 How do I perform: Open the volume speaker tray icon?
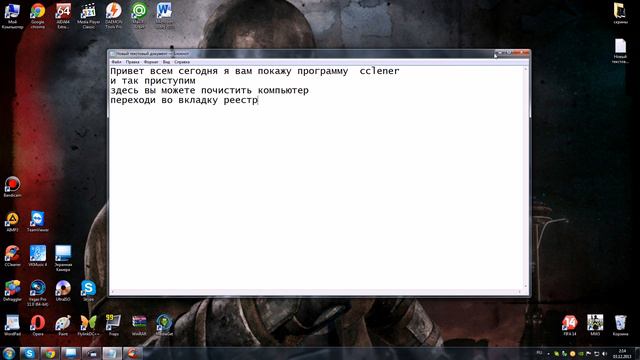[x=604, y=354]
